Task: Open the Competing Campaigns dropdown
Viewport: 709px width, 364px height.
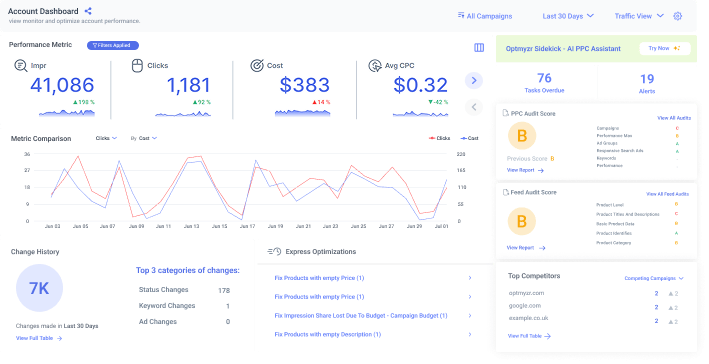Action: (x=654, y=279)
